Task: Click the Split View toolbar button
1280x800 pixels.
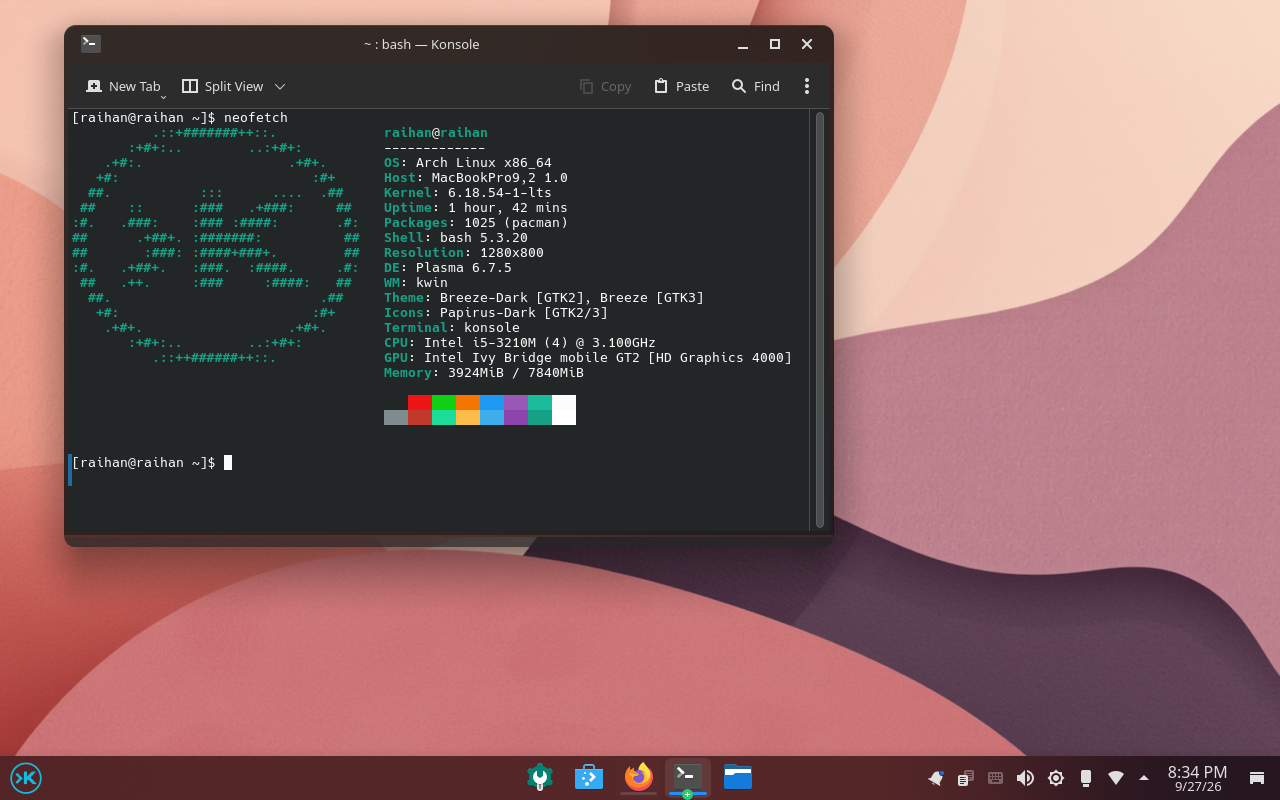Action: [x=222, y=87]
